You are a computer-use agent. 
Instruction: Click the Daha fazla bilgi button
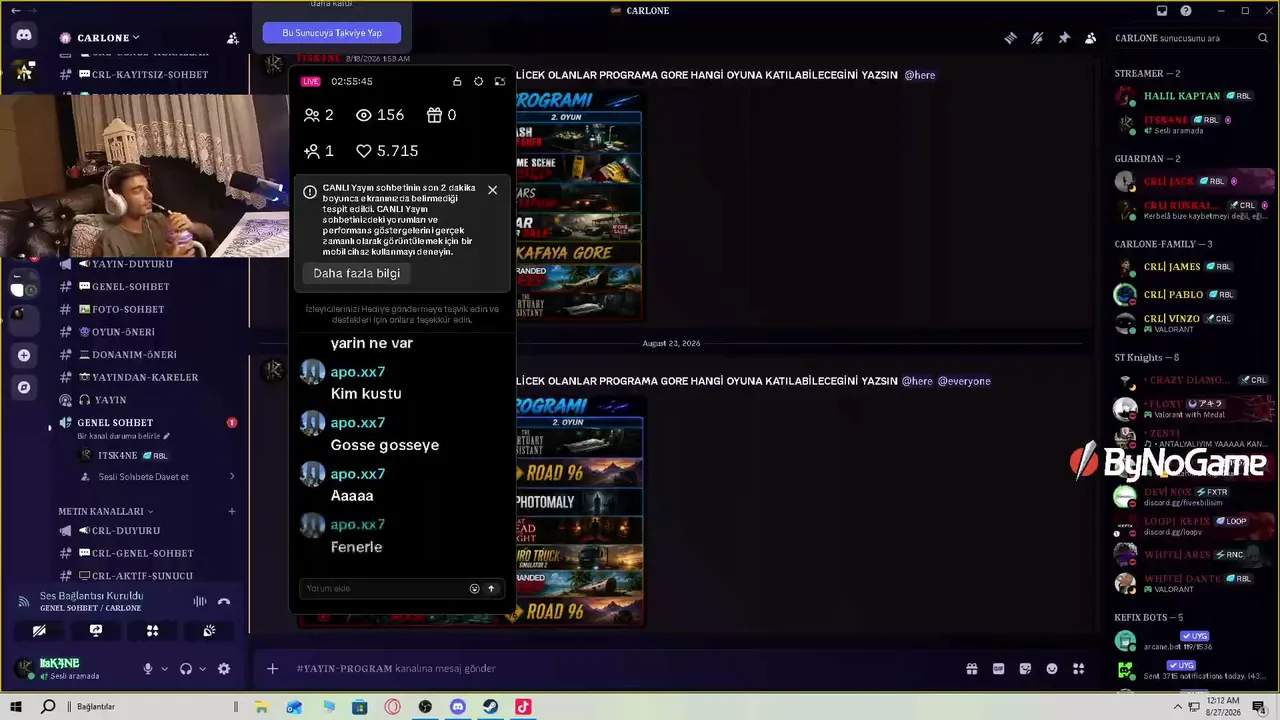point(357,273)
